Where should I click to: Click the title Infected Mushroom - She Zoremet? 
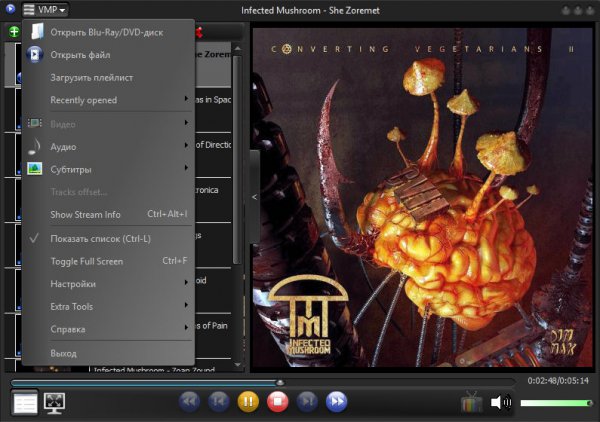310,10
